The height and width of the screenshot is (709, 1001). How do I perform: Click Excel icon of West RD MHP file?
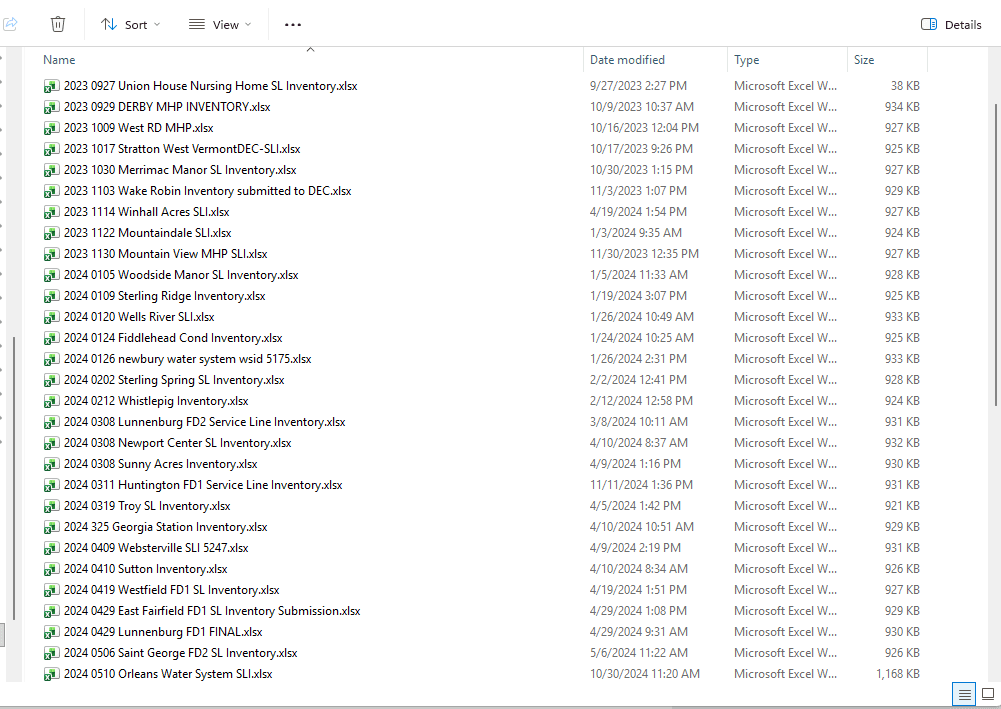[51, 128]
